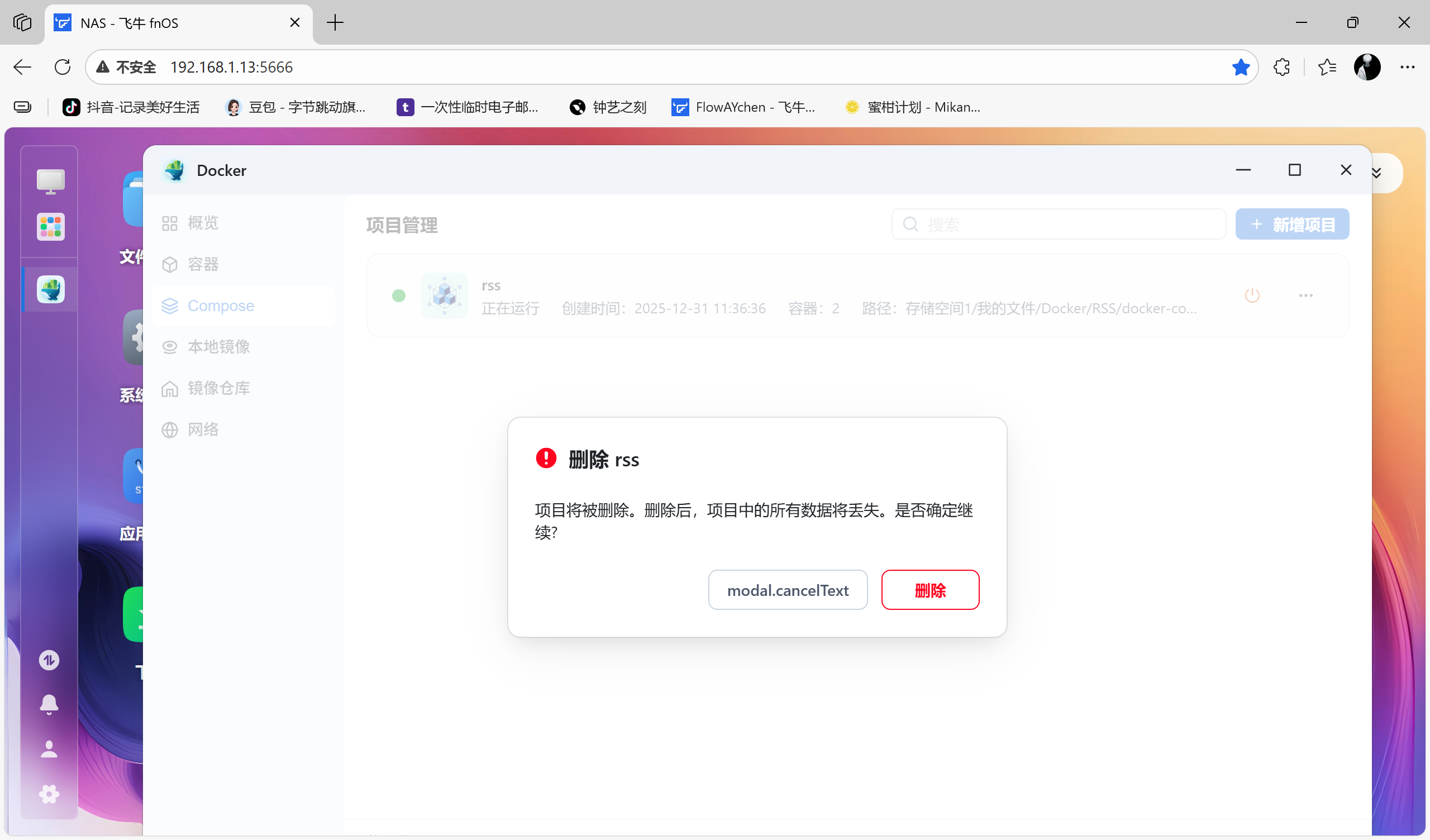Image resolution: width=1430 pixels, height=840 pixels.
Task: Click Docker icon in fnOS dock
Action: (50, 289)
